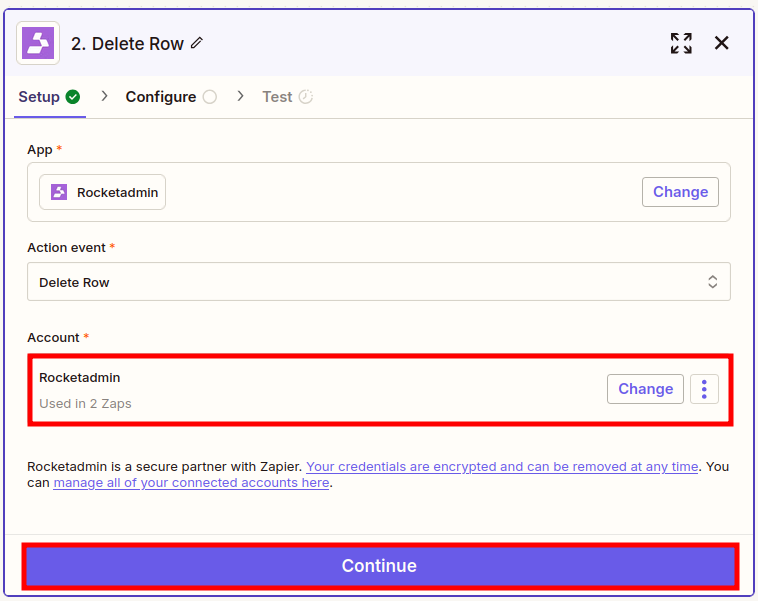This screenshot has width=758, height=601.
Task: Open the Test tab
Action: tap(277, 97)
